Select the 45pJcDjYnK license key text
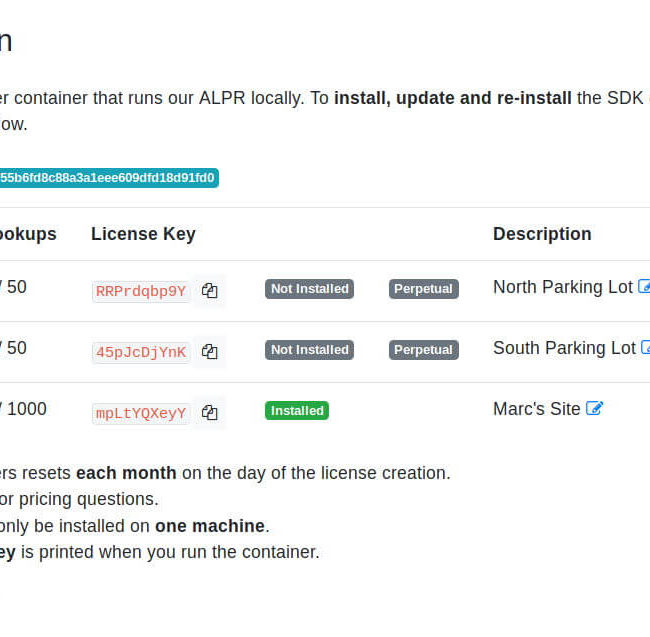The height and width of the screenshot is (637, 650). (141, 352)
